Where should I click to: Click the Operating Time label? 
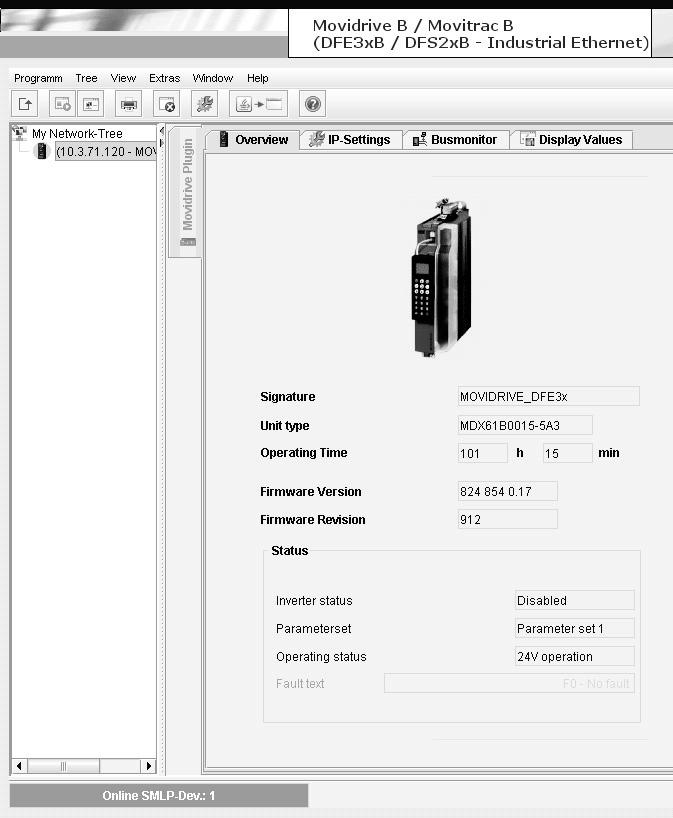tap(304, 453)
